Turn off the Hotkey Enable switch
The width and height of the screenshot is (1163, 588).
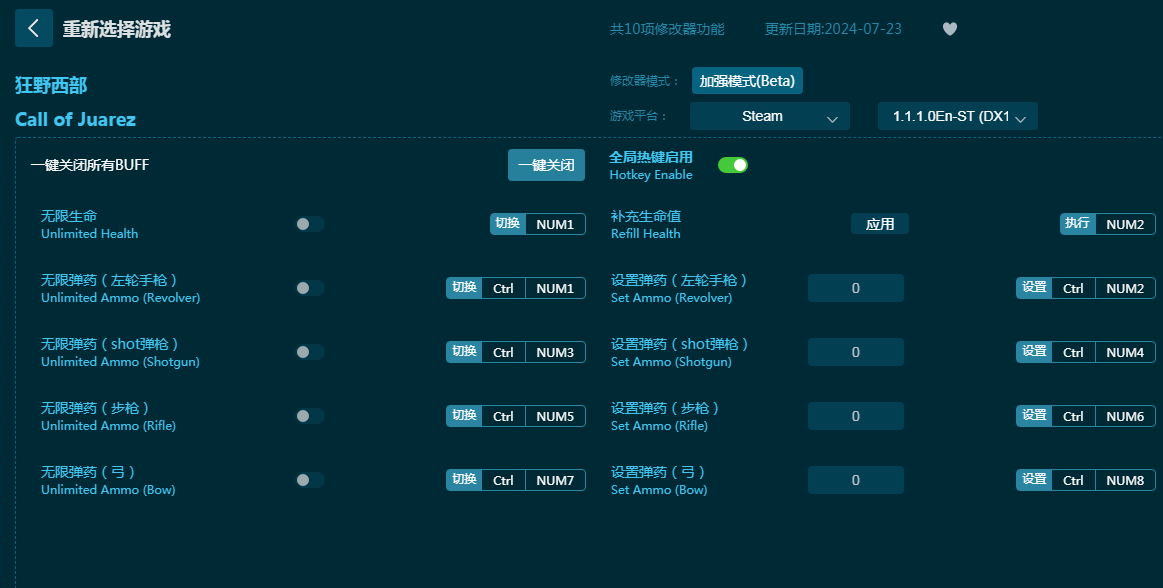click(x=733, y=165)
